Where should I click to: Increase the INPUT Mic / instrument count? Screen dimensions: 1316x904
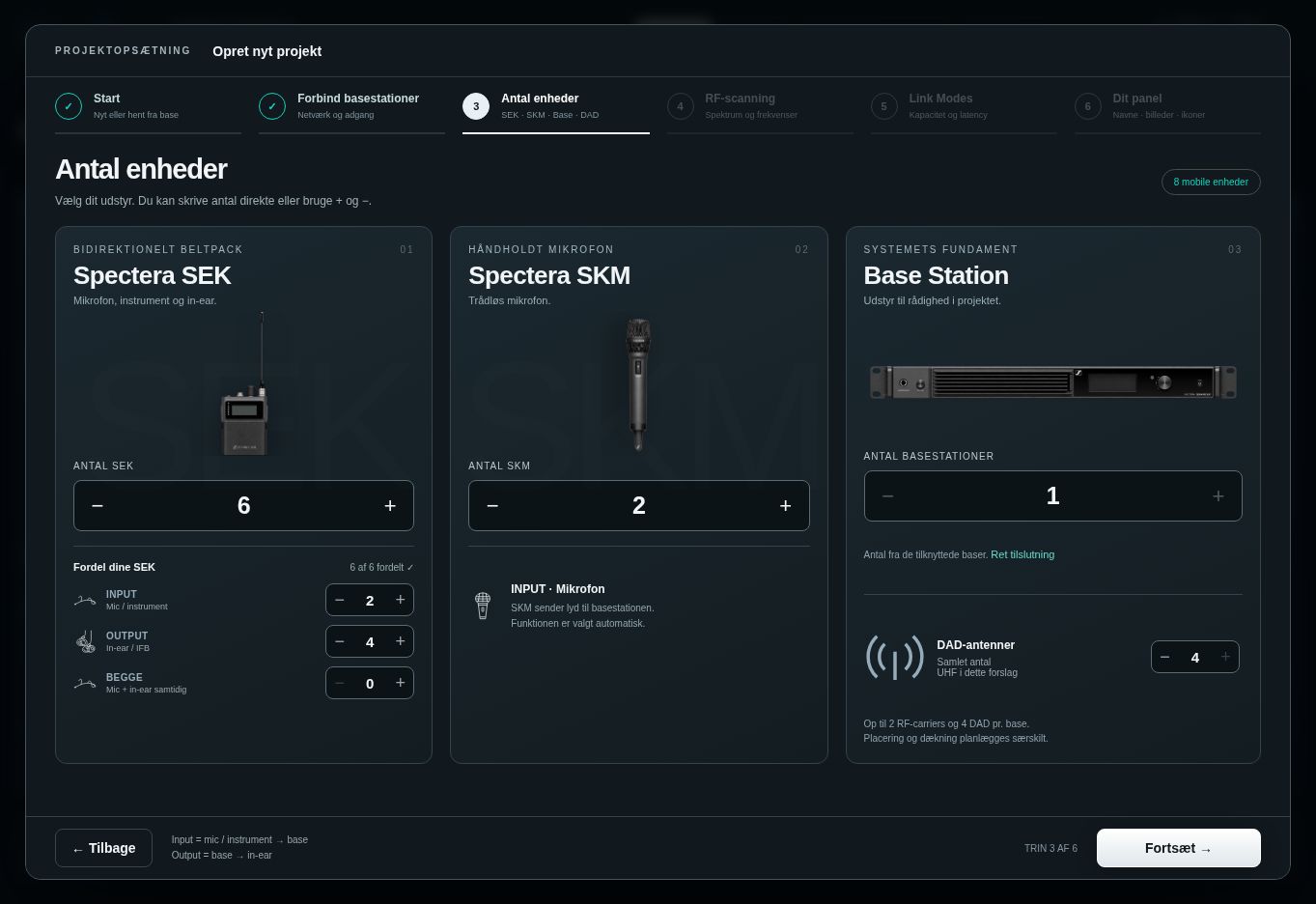[400, 600]
